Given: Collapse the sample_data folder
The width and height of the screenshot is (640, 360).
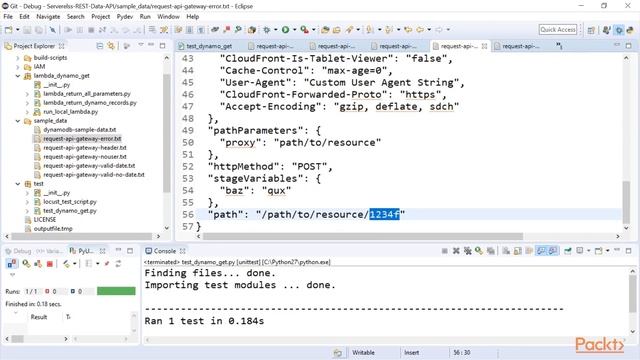Looking at the screenshot, I should coord(18,121).
